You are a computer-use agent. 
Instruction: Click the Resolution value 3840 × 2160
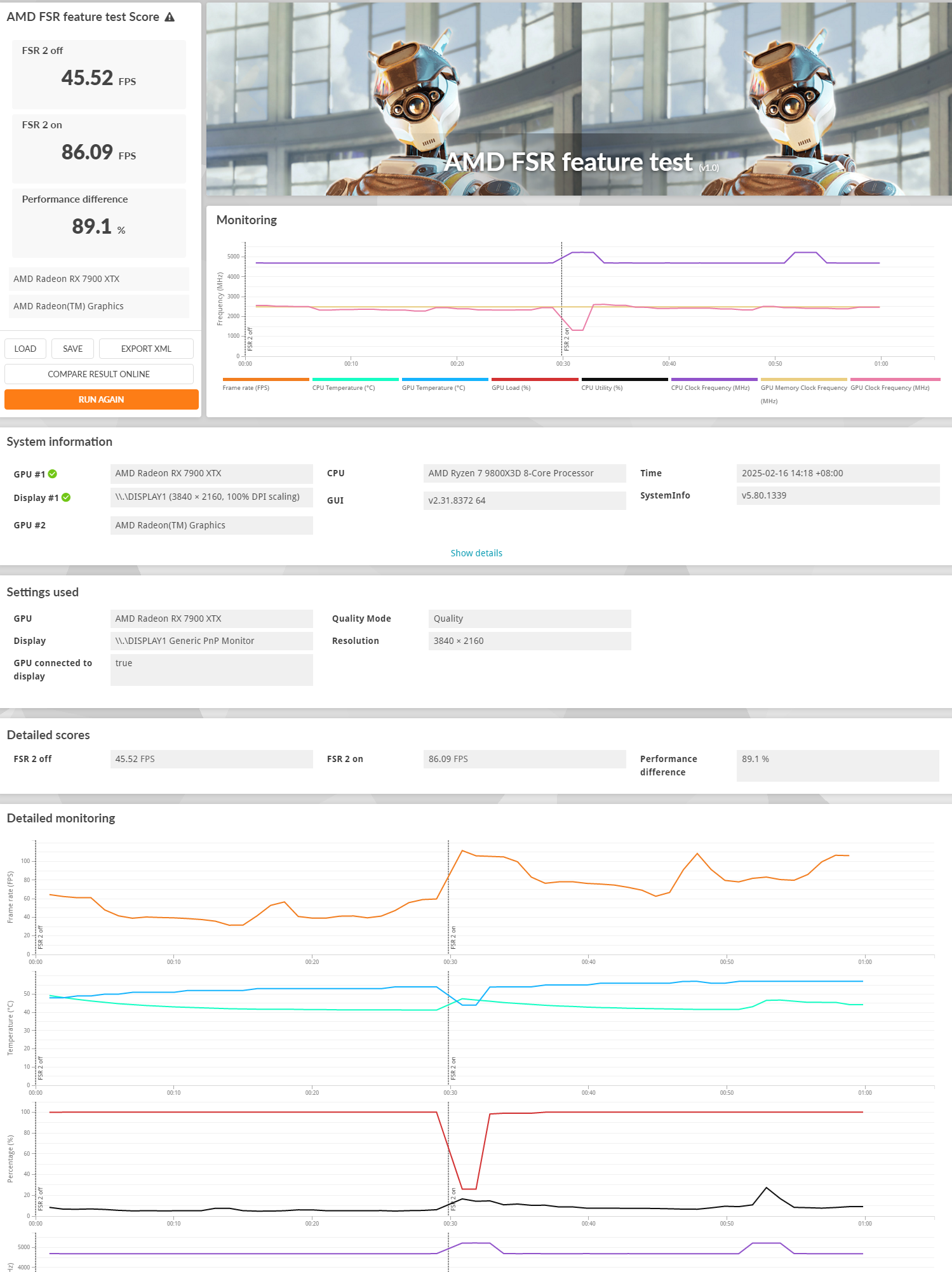[x=530, y=641]
